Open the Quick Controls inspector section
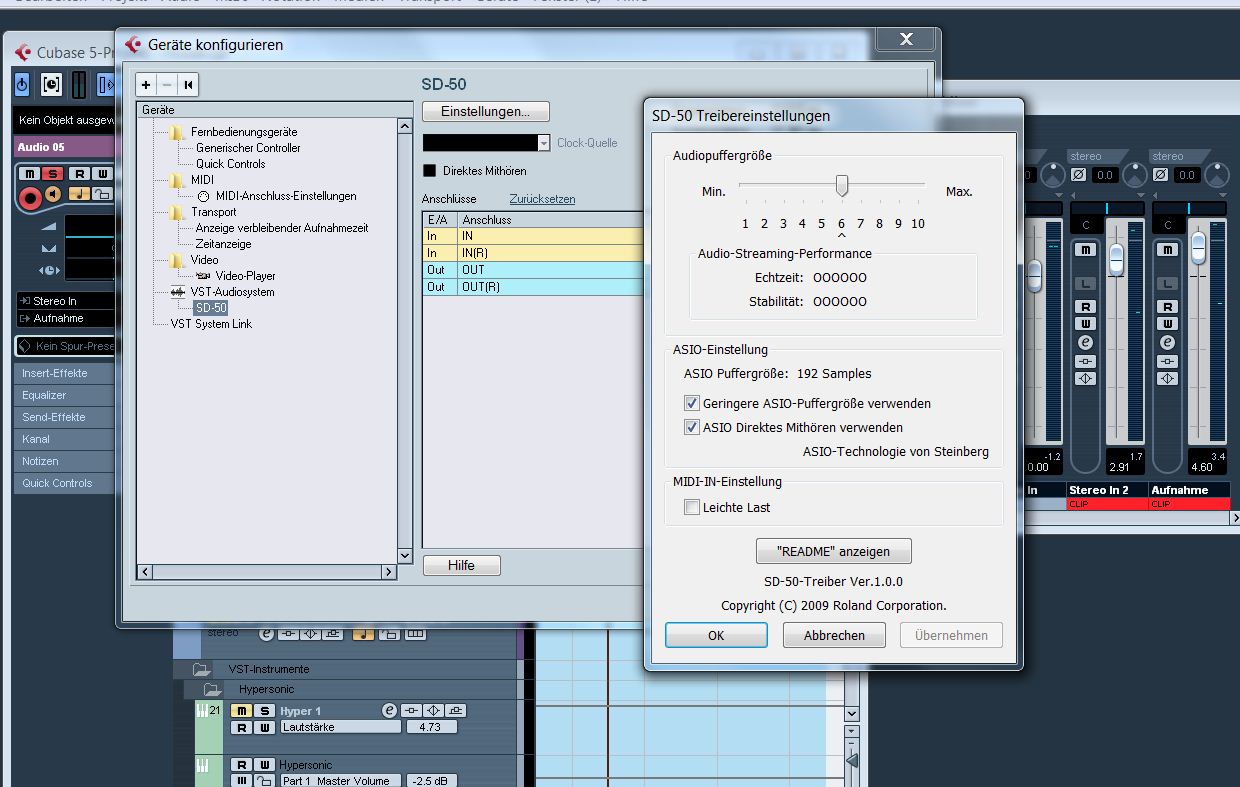This screenshot has width=1240, height=787. pyautogui.click(x=66, y=483)
